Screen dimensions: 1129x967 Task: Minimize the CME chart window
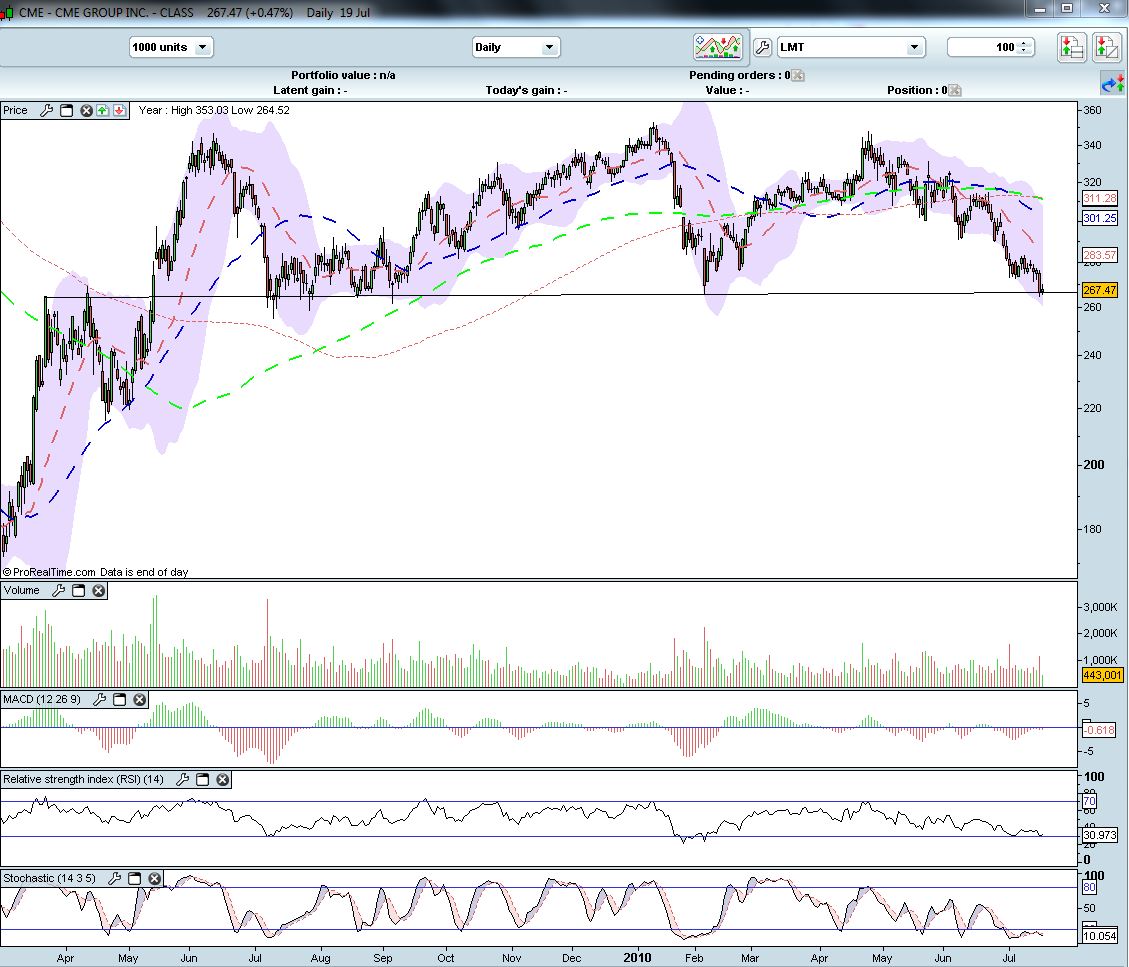pos(1040,9)
